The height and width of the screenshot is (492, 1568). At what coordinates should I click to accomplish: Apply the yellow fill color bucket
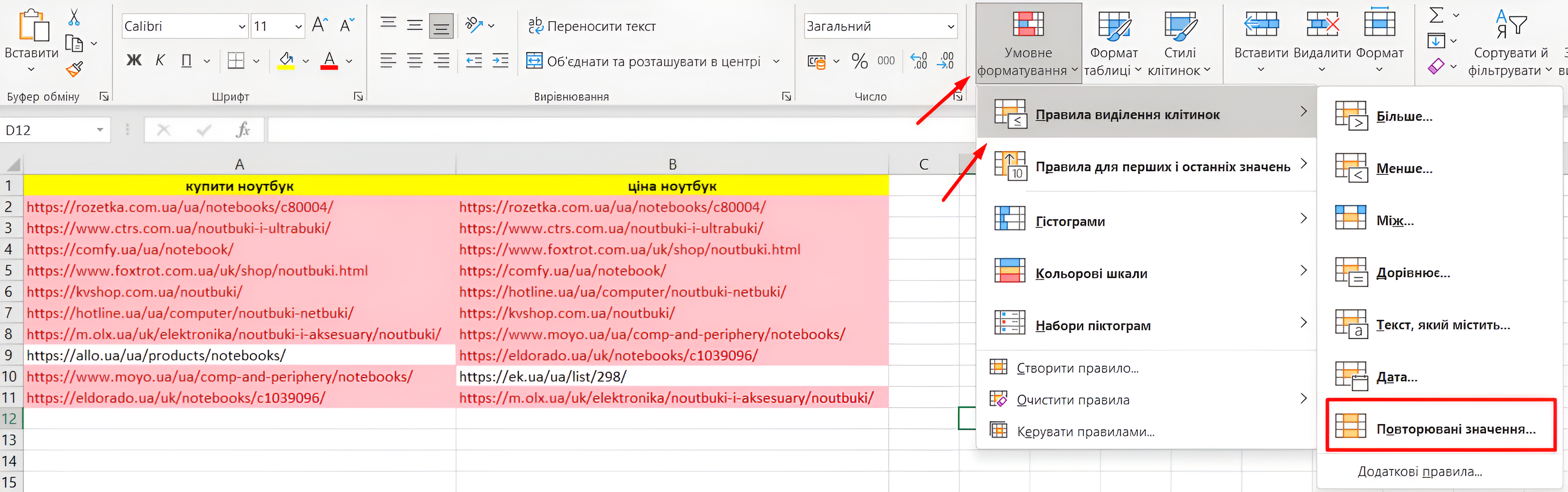point(286,60)
